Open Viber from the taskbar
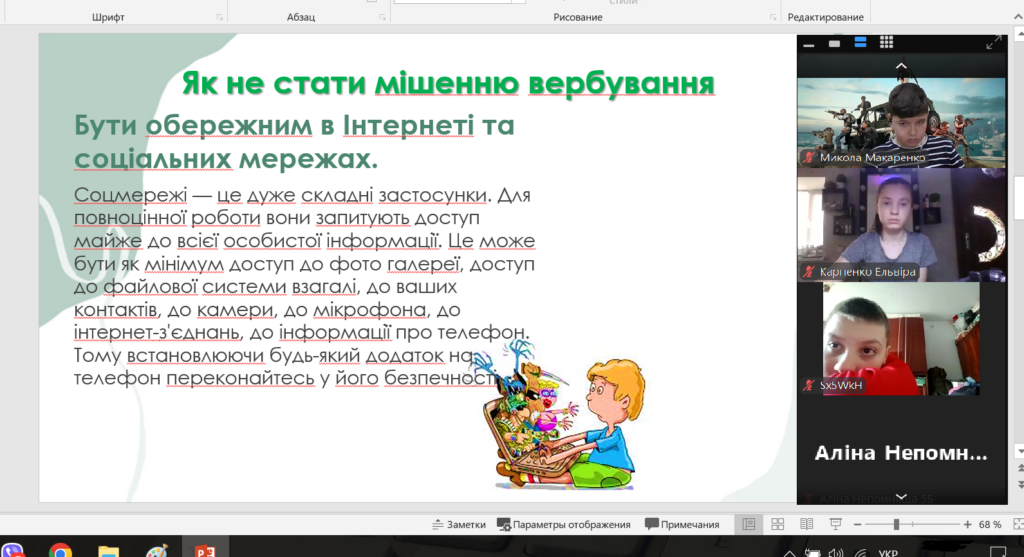 click(x=13, y=550)
